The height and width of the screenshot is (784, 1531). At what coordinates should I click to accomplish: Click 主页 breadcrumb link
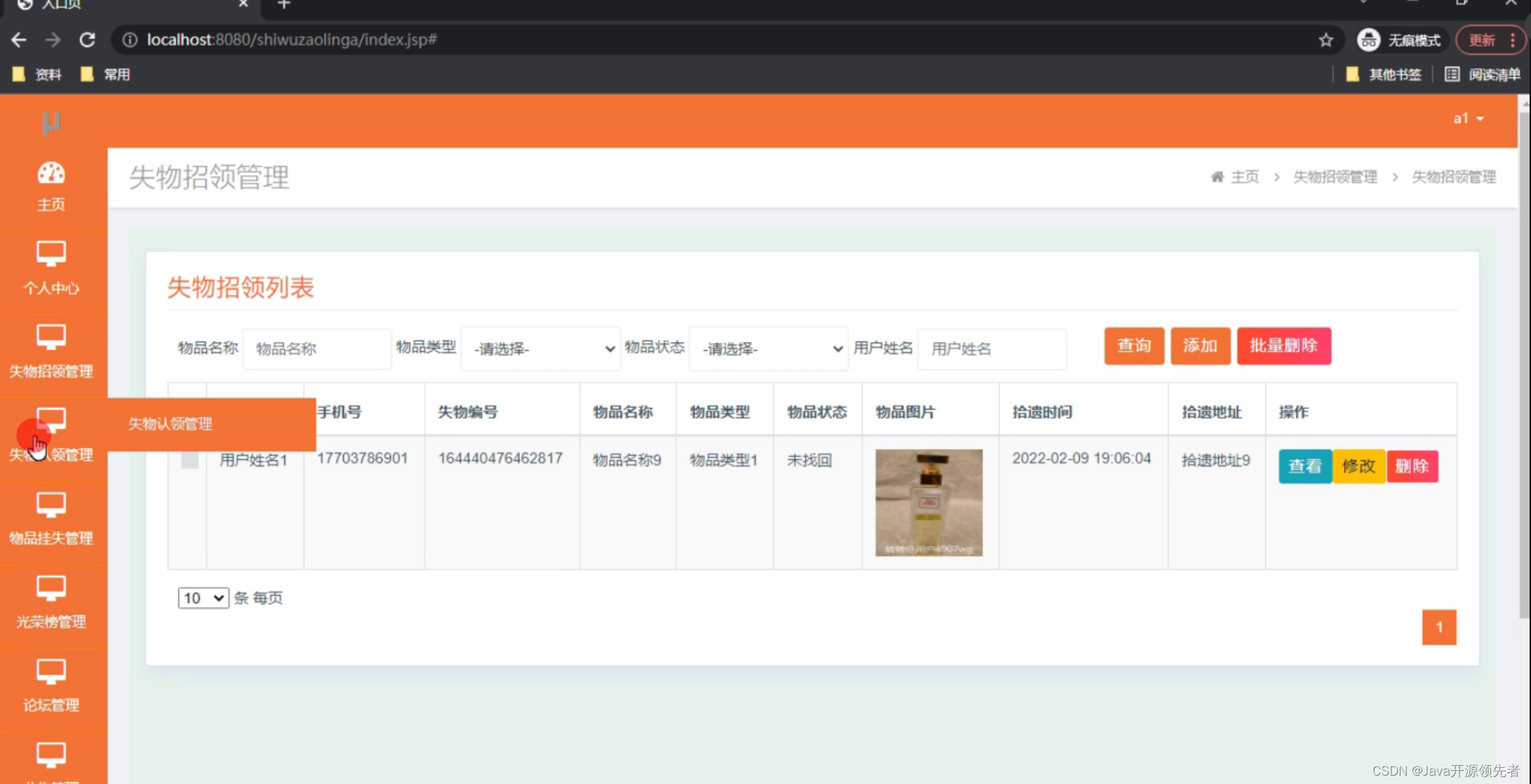(1244, 177)
